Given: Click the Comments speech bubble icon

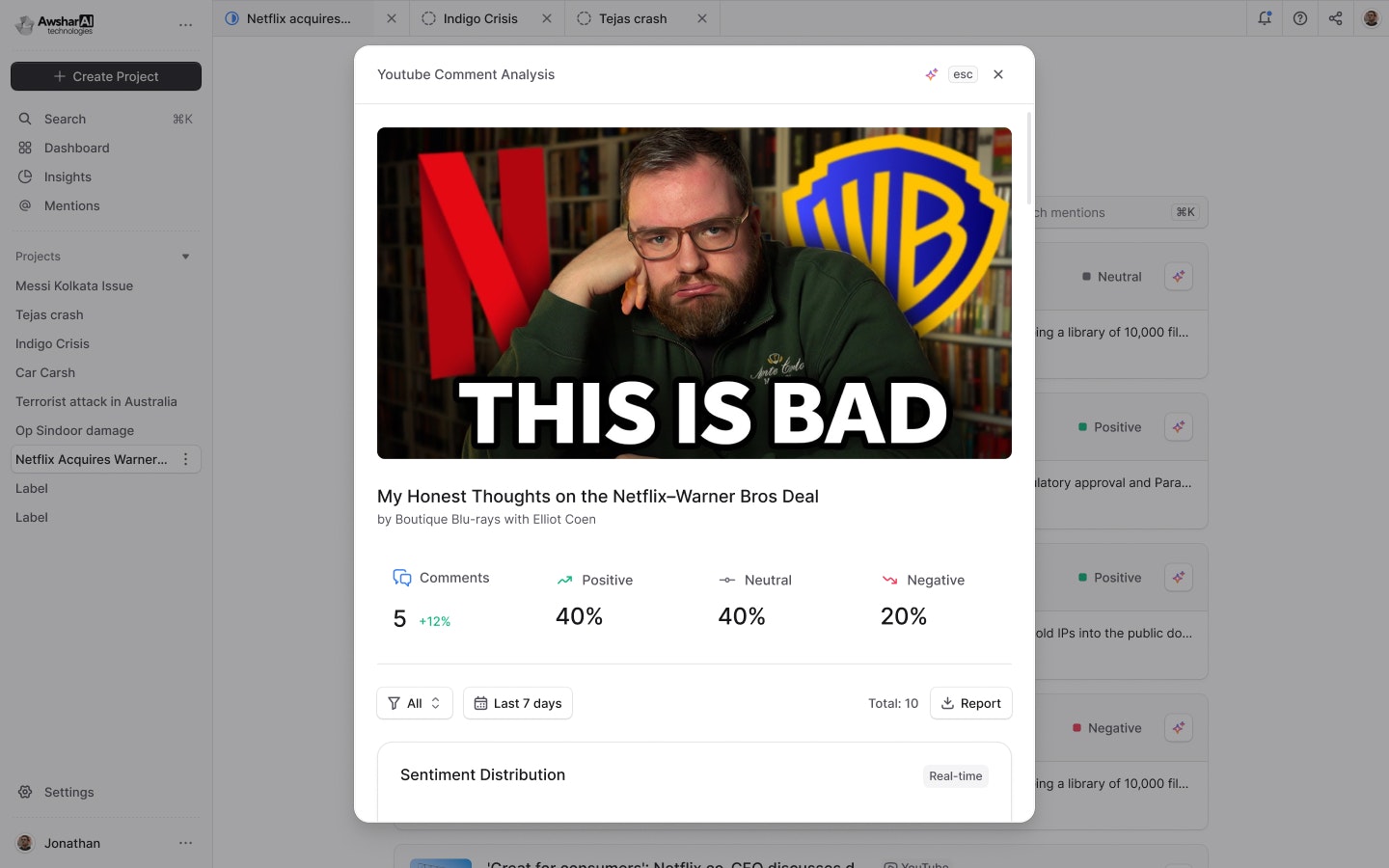Looking at the screenshot, I should [402, 578].
